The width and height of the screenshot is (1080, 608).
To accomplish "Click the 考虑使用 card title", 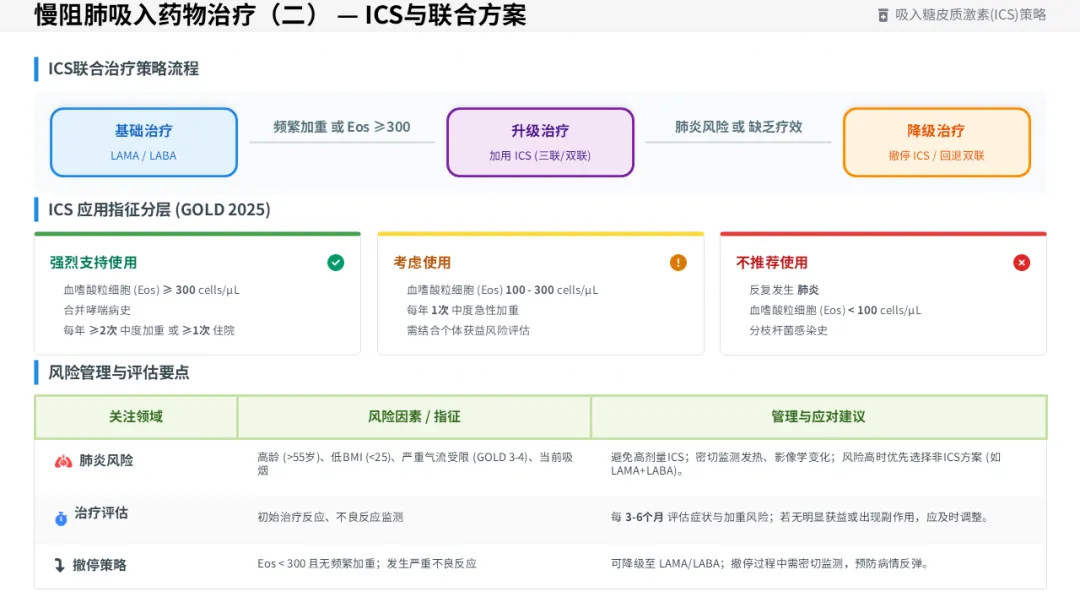I will (x=422, y=263).
